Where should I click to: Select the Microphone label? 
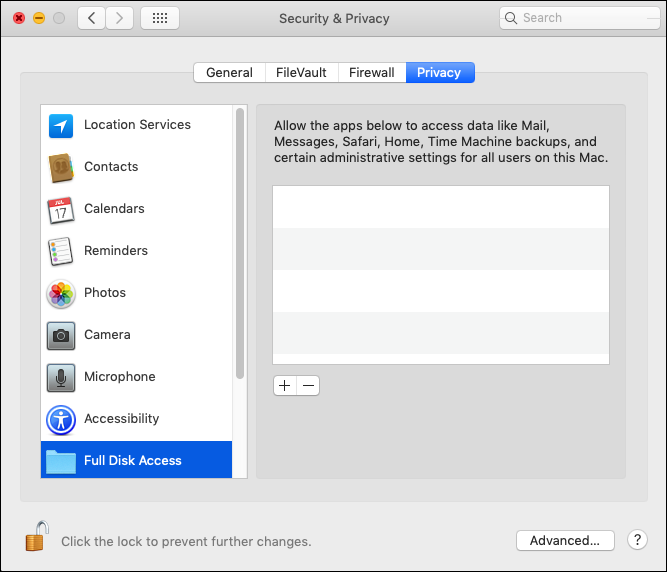tap(120, 377)
